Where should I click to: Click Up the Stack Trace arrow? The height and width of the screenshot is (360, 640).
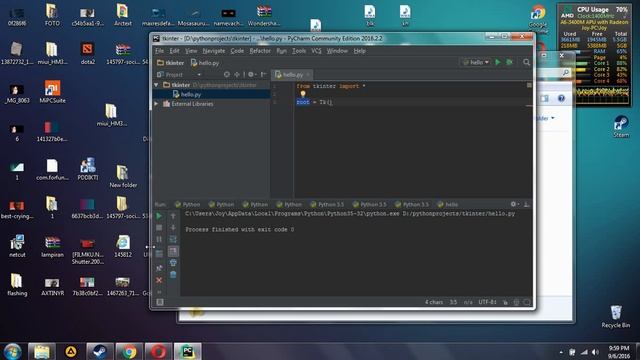coord(173,216)
